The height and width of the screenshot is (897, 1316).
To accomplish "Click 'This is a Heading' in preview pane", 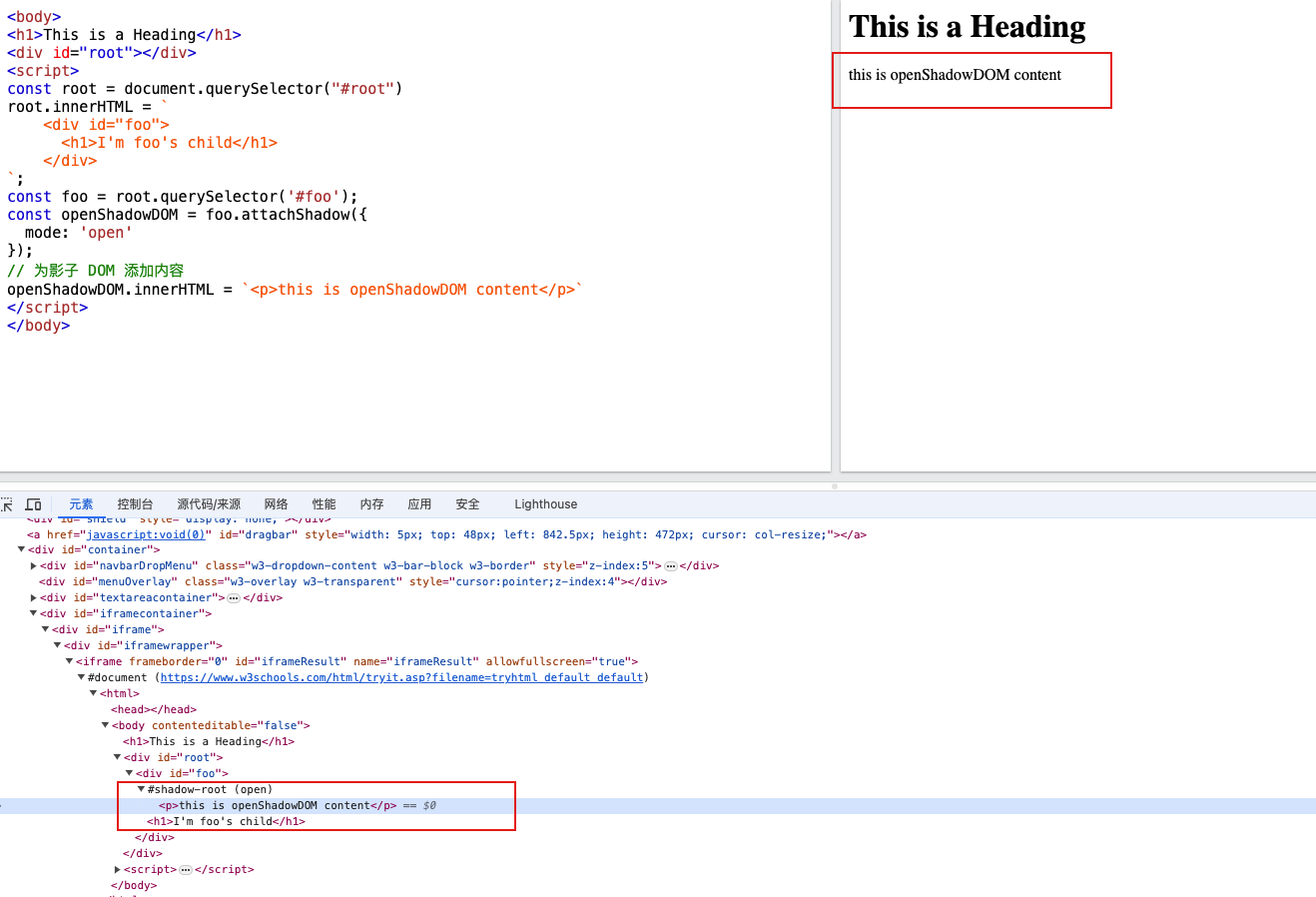I will click(x=967, y=27).
